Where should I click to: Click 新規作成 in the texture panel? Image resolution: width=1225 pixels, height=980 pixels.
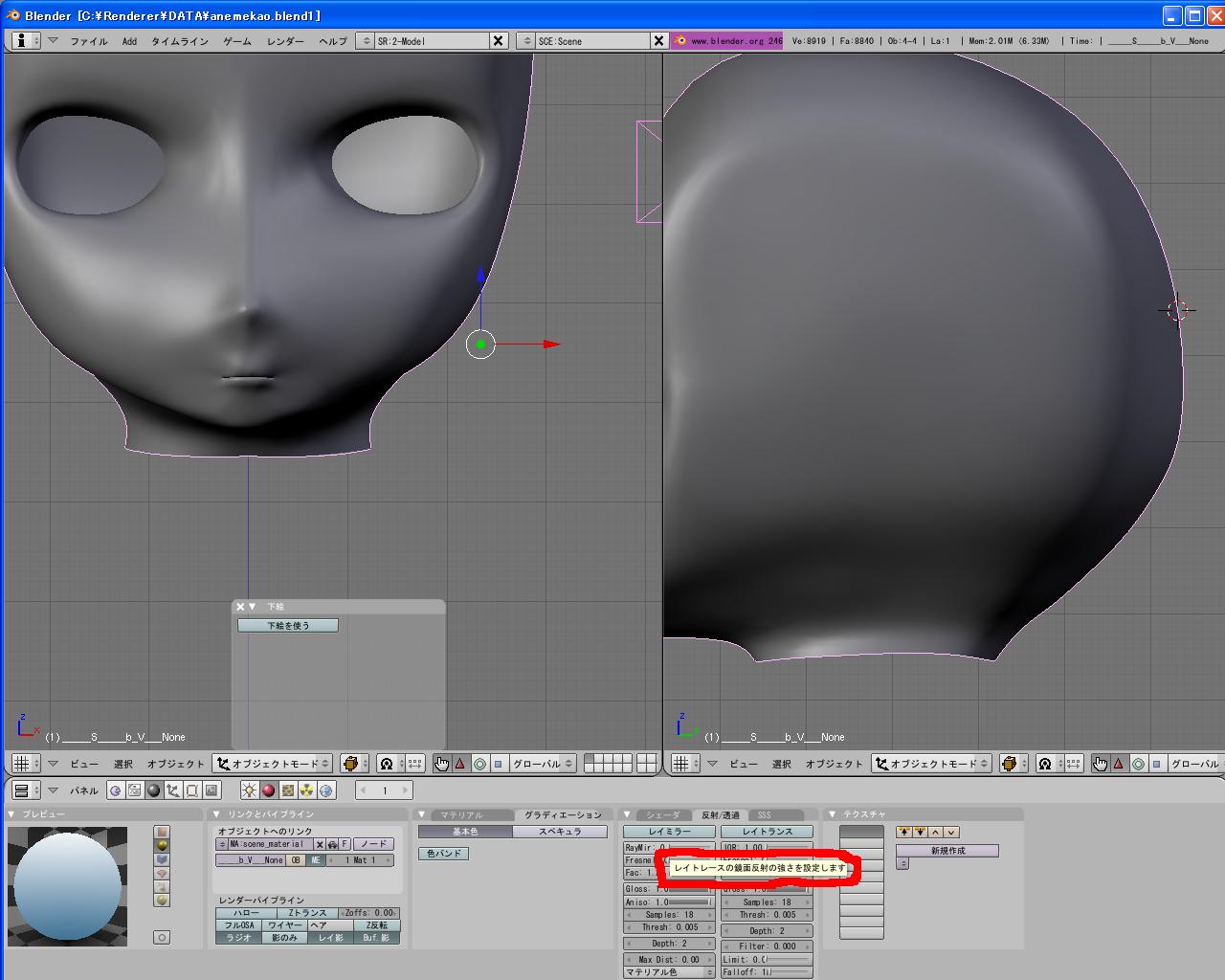pyautogui.click(x=947, y=851)
